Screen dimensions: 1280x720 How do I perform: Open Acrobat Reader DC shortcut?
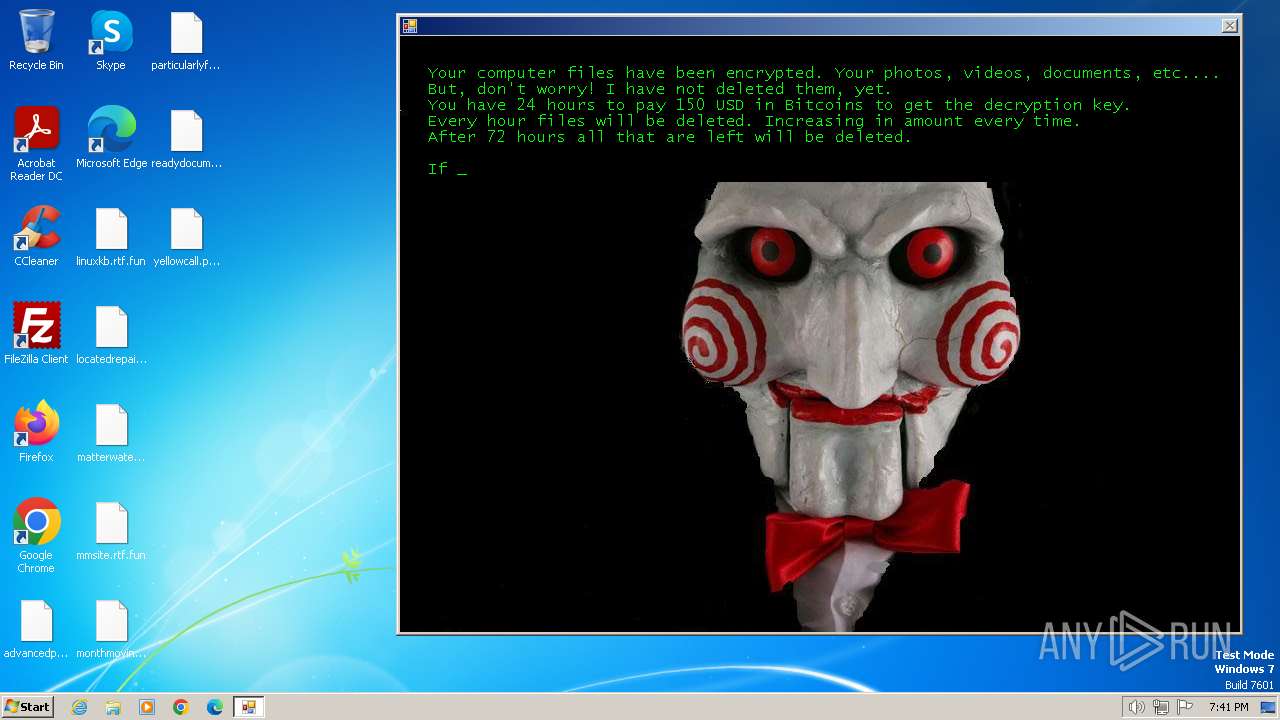[36, 144]
